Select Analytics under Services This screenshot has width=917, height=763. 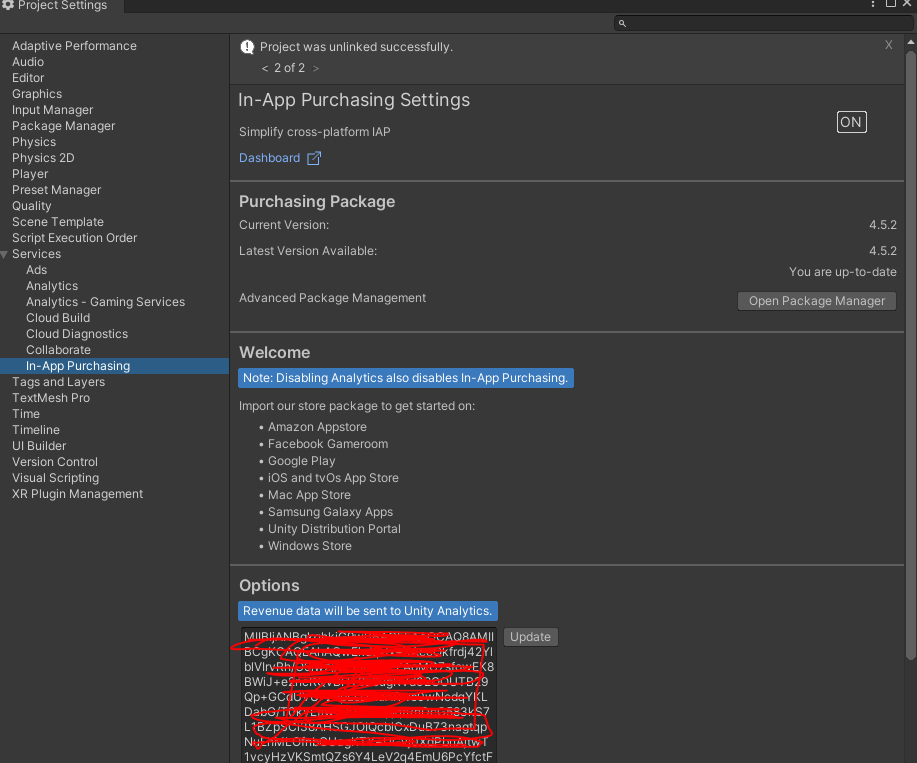point(52,285)
